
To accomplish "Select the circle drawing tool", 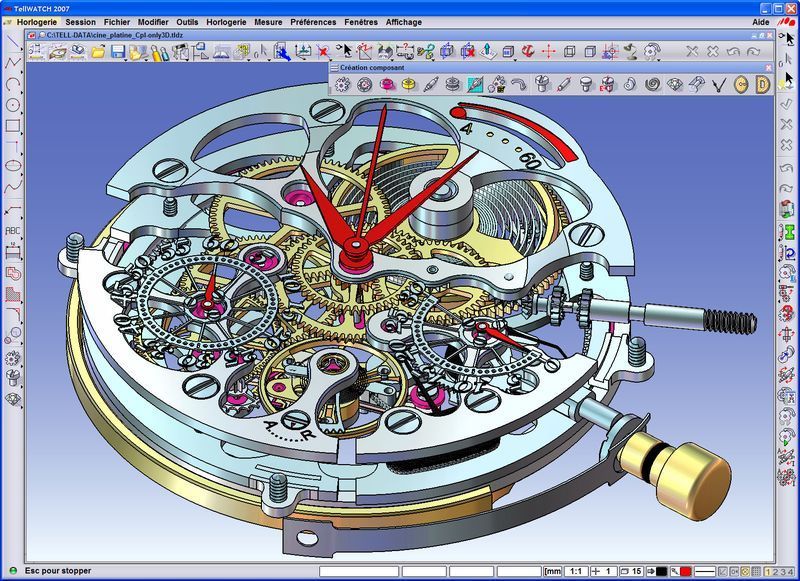I will 12,105.
